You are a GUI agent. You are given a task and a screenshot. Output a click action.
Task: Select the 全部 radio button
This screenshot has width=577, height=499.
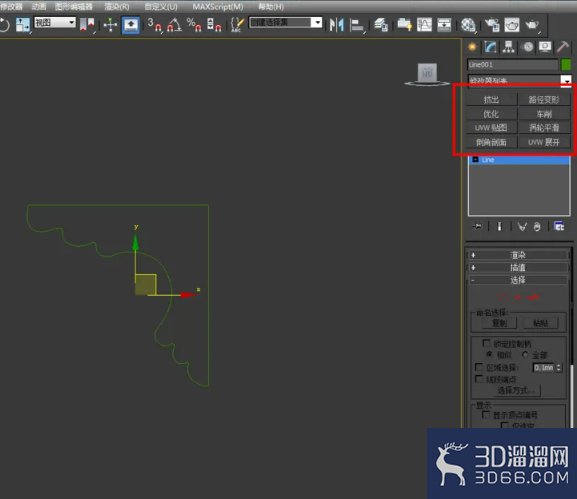pos(525,354)
